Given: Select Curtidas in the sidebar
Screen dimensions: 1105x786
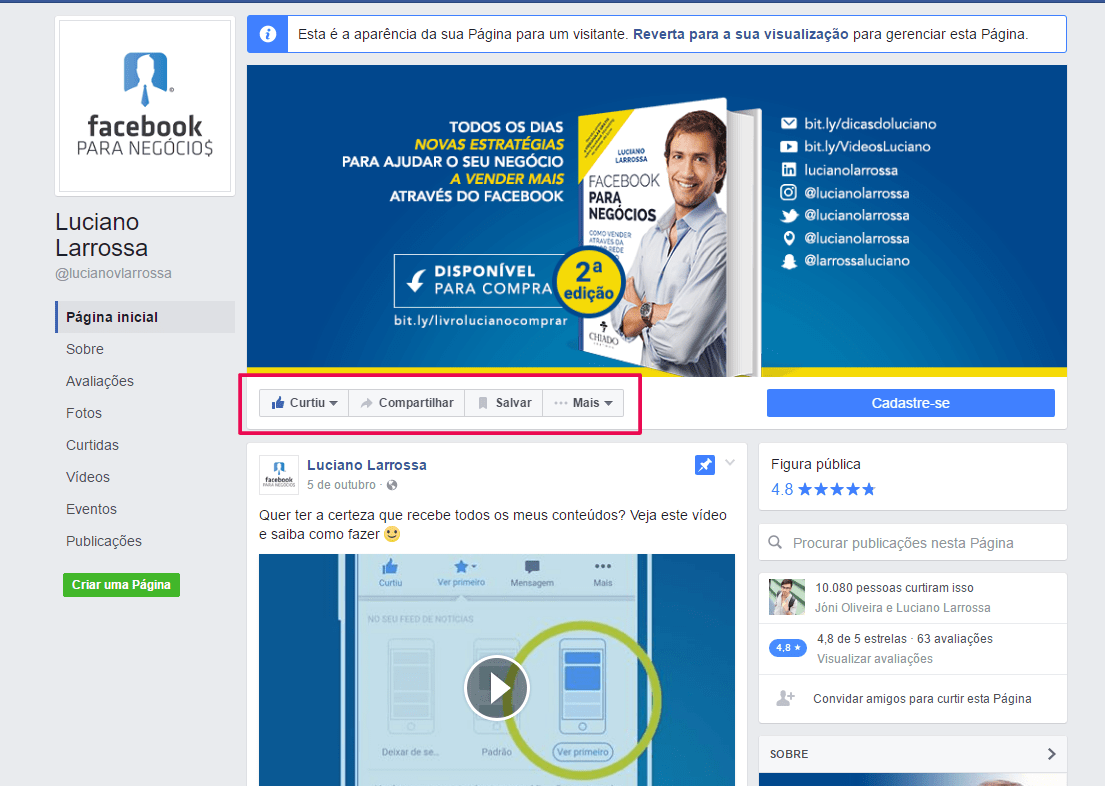Looking at the screenshot, I should point(92,445).
